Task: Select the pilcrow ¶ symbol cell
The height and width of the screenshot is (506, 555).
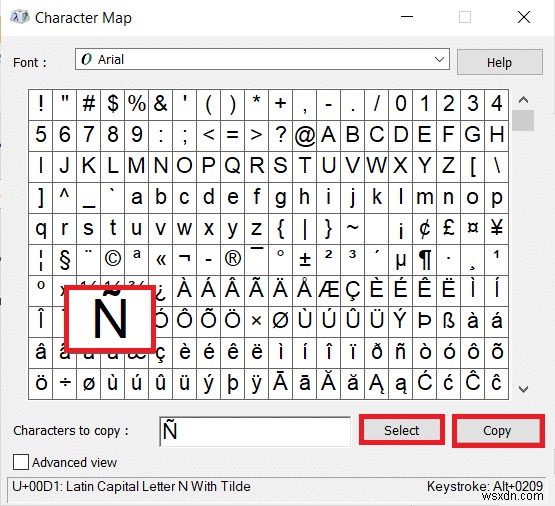Action: [x=425, y=260]
